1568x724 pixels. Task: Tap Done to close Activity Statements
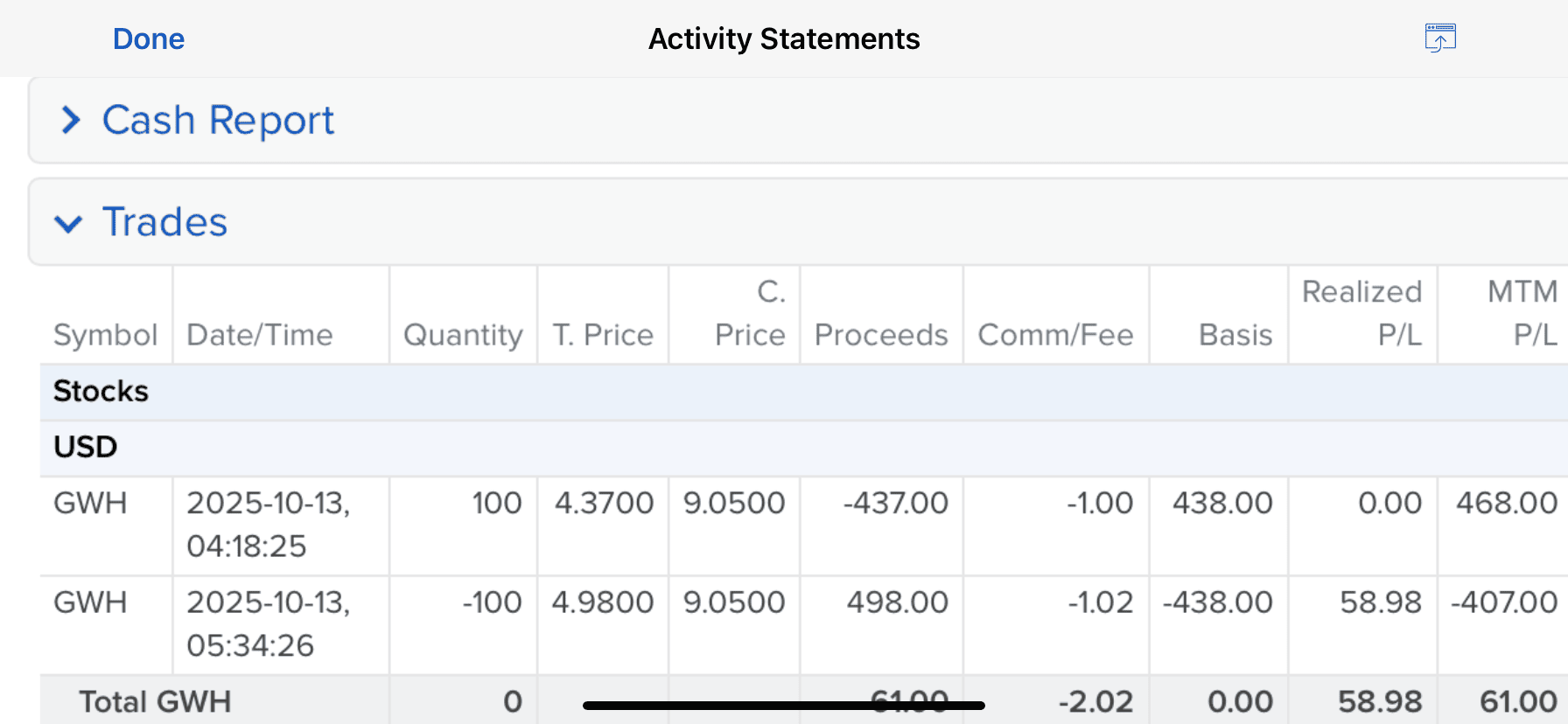[x=149, y=39]
